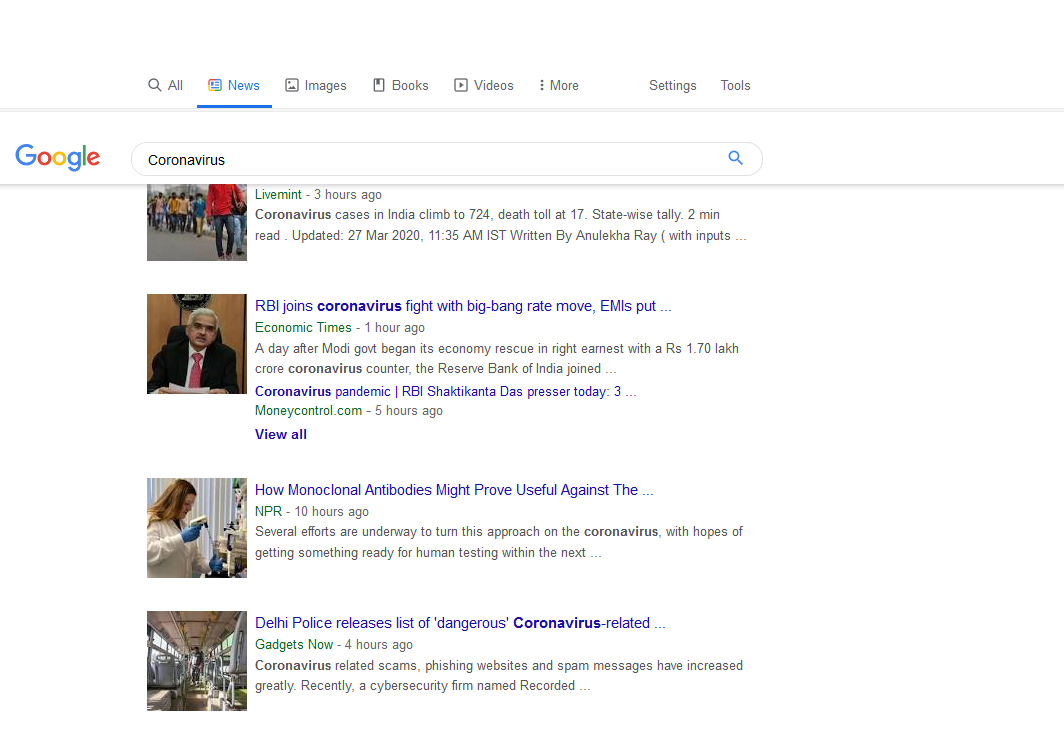Open the Livemint walking crowd thumbnail
Viewport: 1064px width, 737px height.
[197, 222]
